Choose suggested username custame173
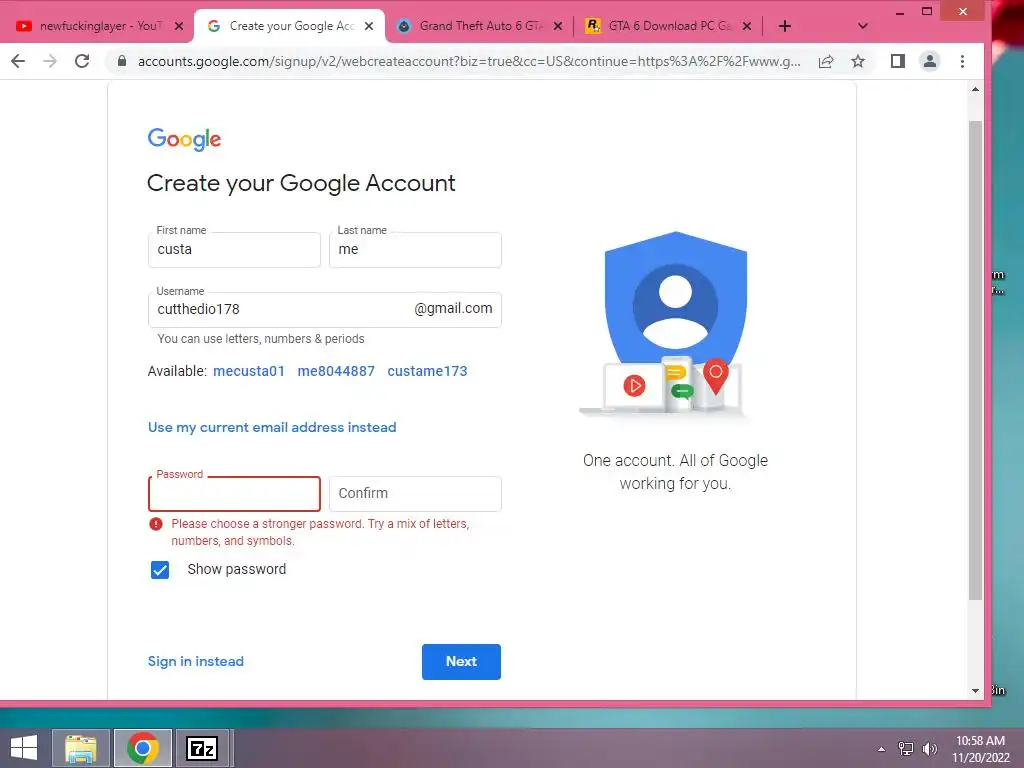The image size is (1024, 768). click(x=427, y=371)
